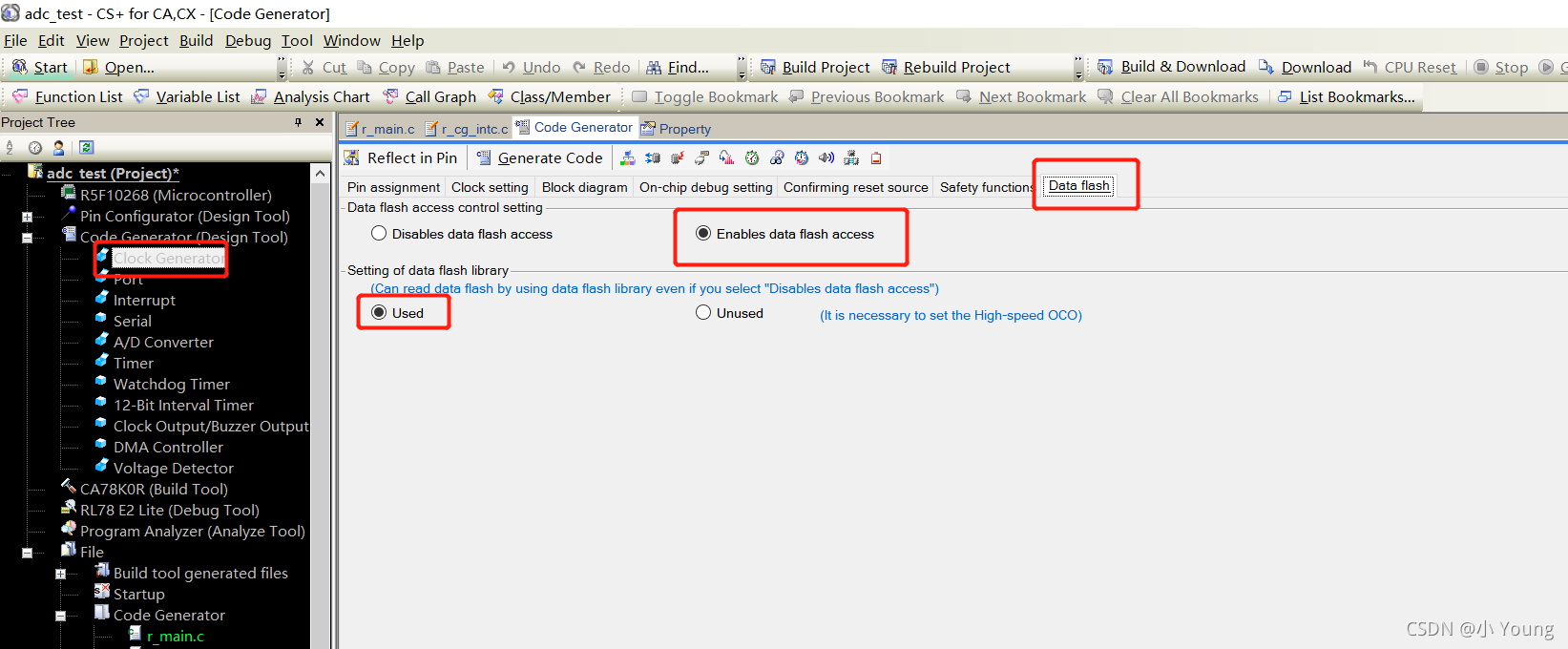Click the Stop toolbar button

click(x=1501, y=67)
